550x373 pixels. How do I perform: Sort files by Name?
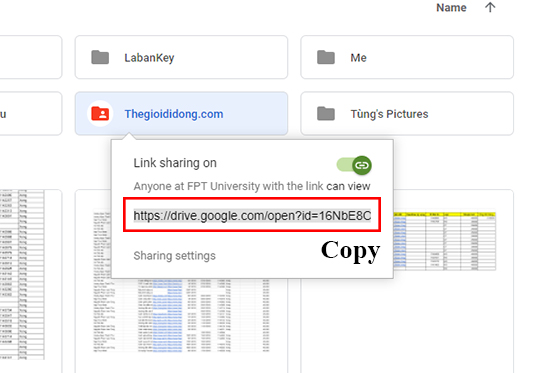pyautogui.click(x=451, y=8)
